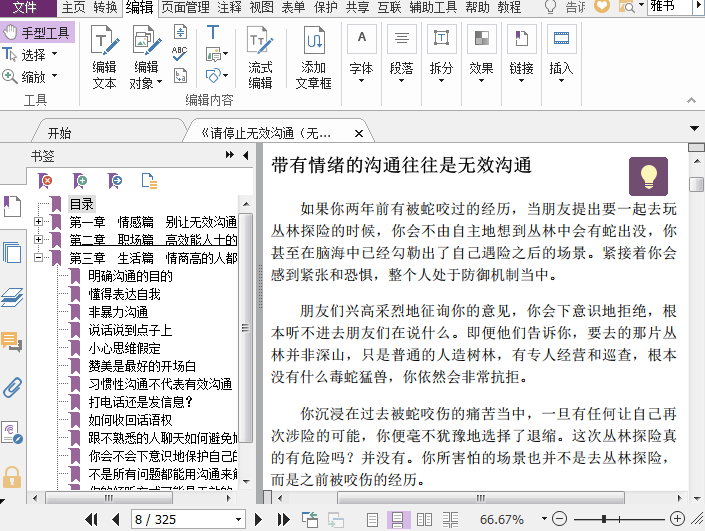Open the attachments paperclip panel in sidebar
This screenshot has width=705, height=531.
[x=12, y=387]
